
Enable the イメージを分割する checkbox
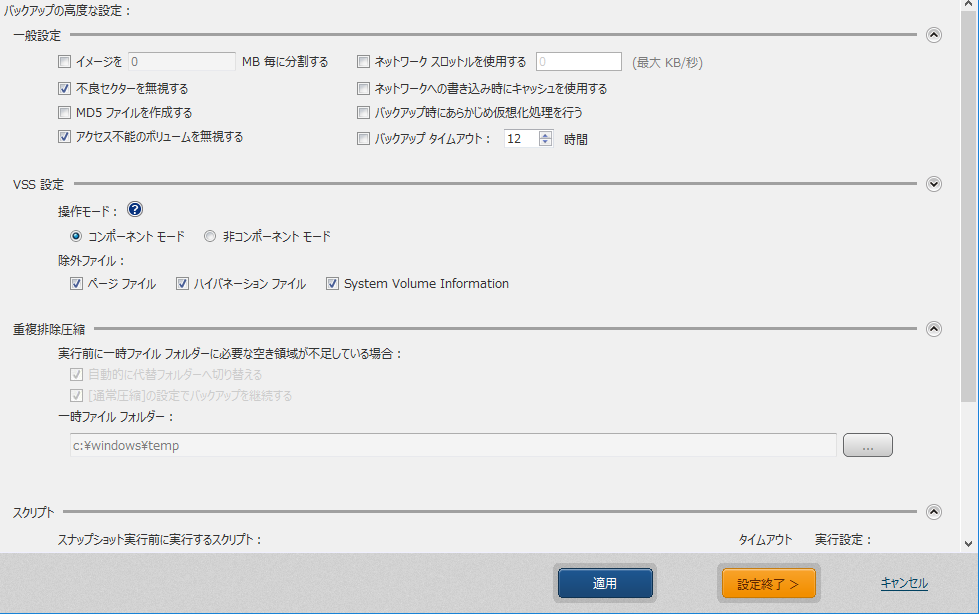click(65, 62)
